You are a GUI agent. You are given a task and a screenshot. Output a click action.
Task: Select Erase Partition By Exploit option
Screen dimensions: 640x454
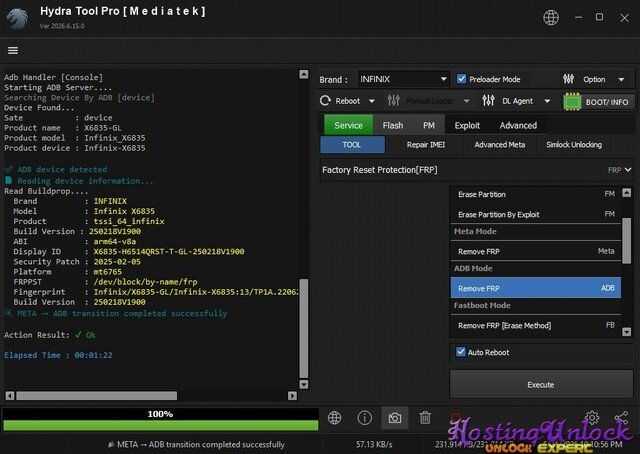[x=536, y=214]
